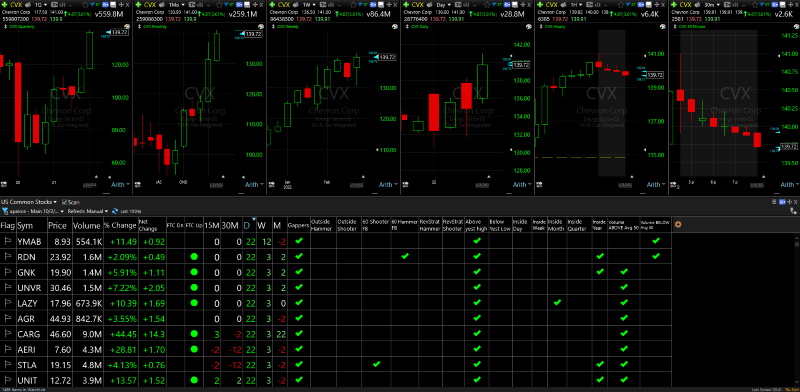Screen dimensions: 800x392
Task: Select the AGR symbol in the watchlist
Action: [x=25, y=318]
